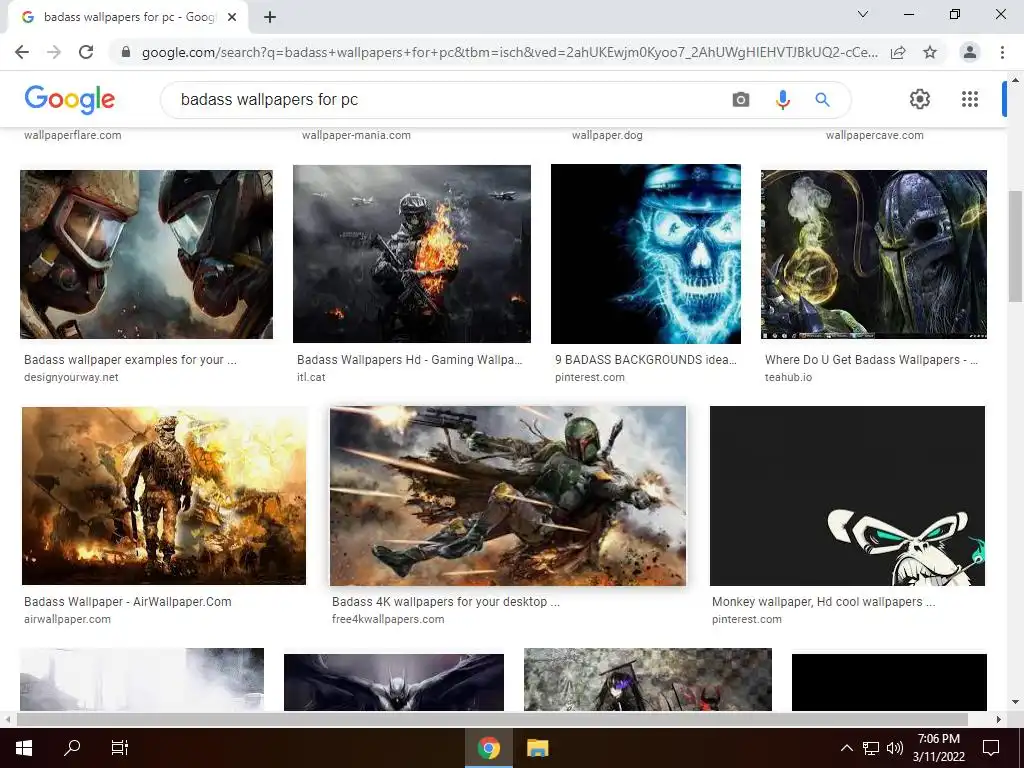Open blue flaming skull image
This screenshot has height=768, width=1024.
point(646,253)
